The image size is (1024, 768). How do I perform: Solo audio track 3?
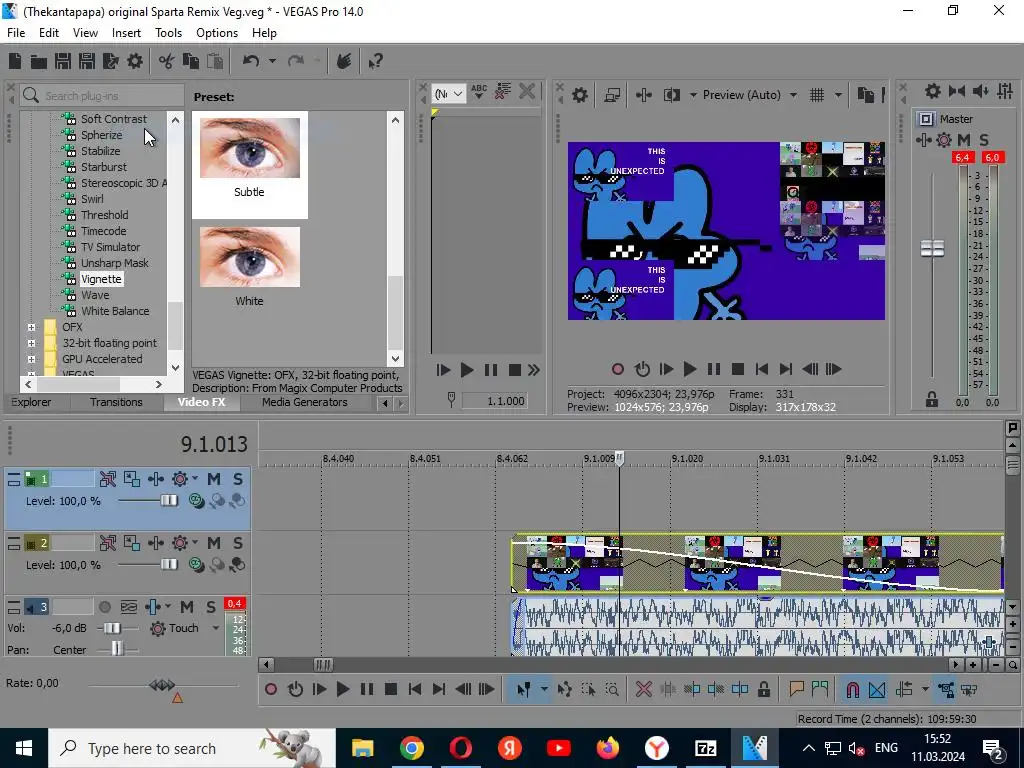[211, 607]
